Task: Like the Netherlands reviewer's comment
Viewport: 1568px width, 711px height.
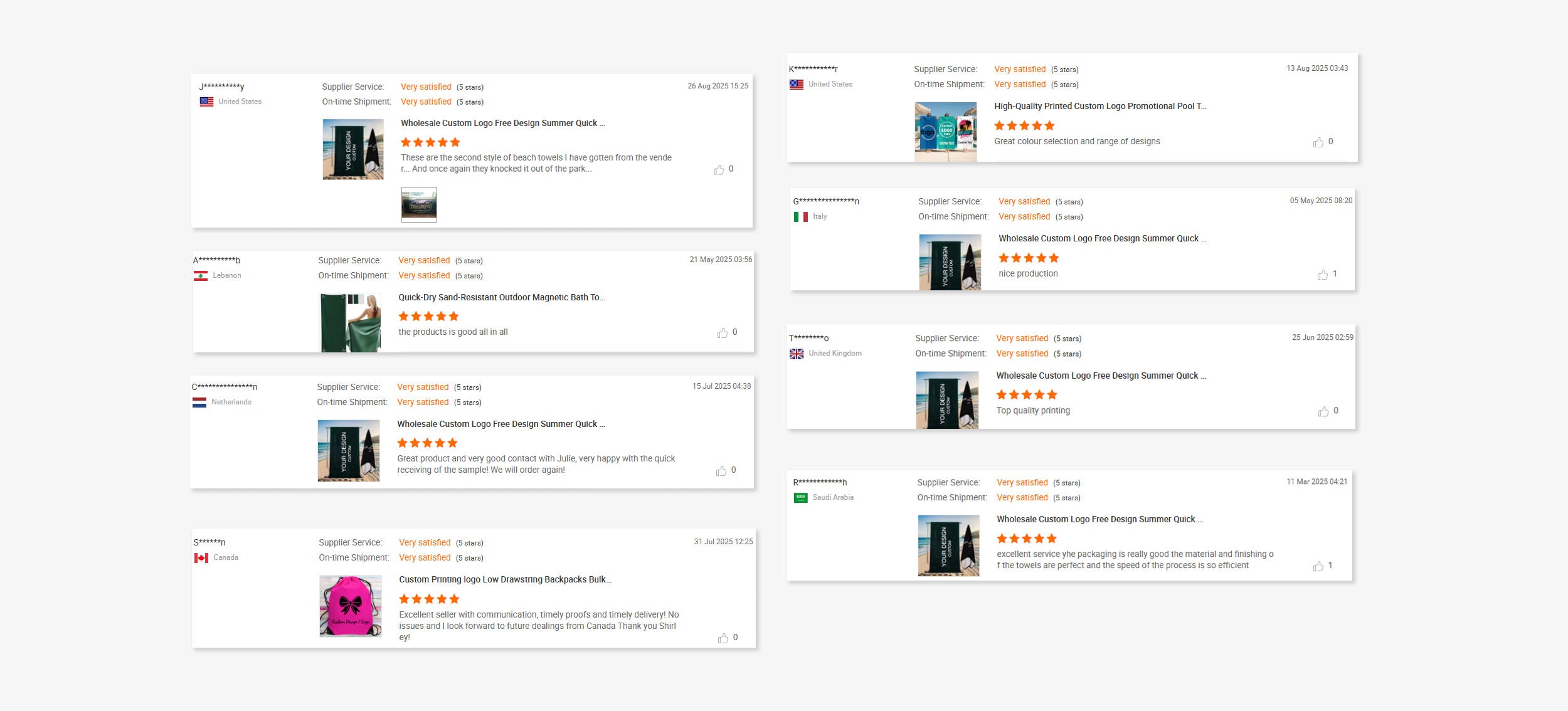Action: pos(721,471)
